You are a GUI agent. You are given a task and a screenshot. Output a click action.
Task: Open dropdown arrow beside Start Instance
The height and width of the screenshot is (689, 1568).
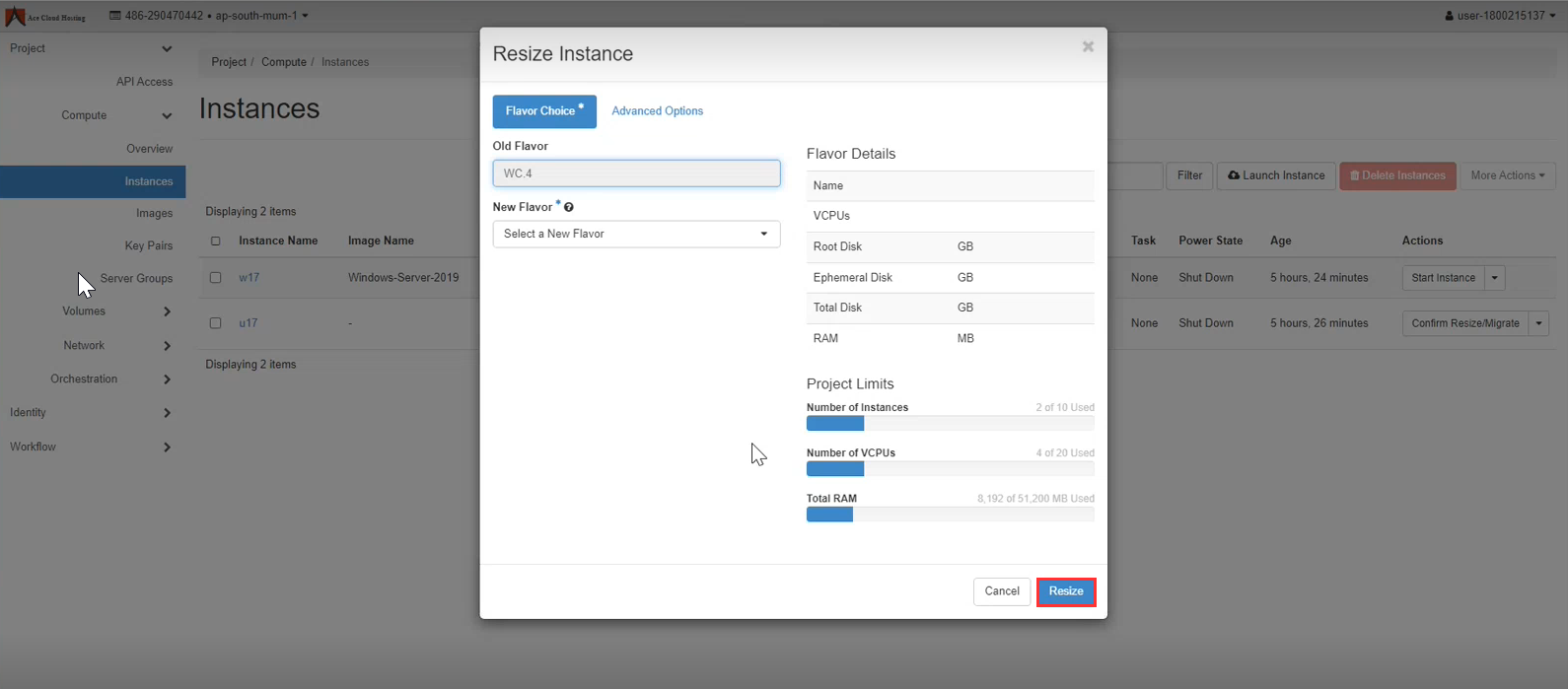coord(1495,278)
